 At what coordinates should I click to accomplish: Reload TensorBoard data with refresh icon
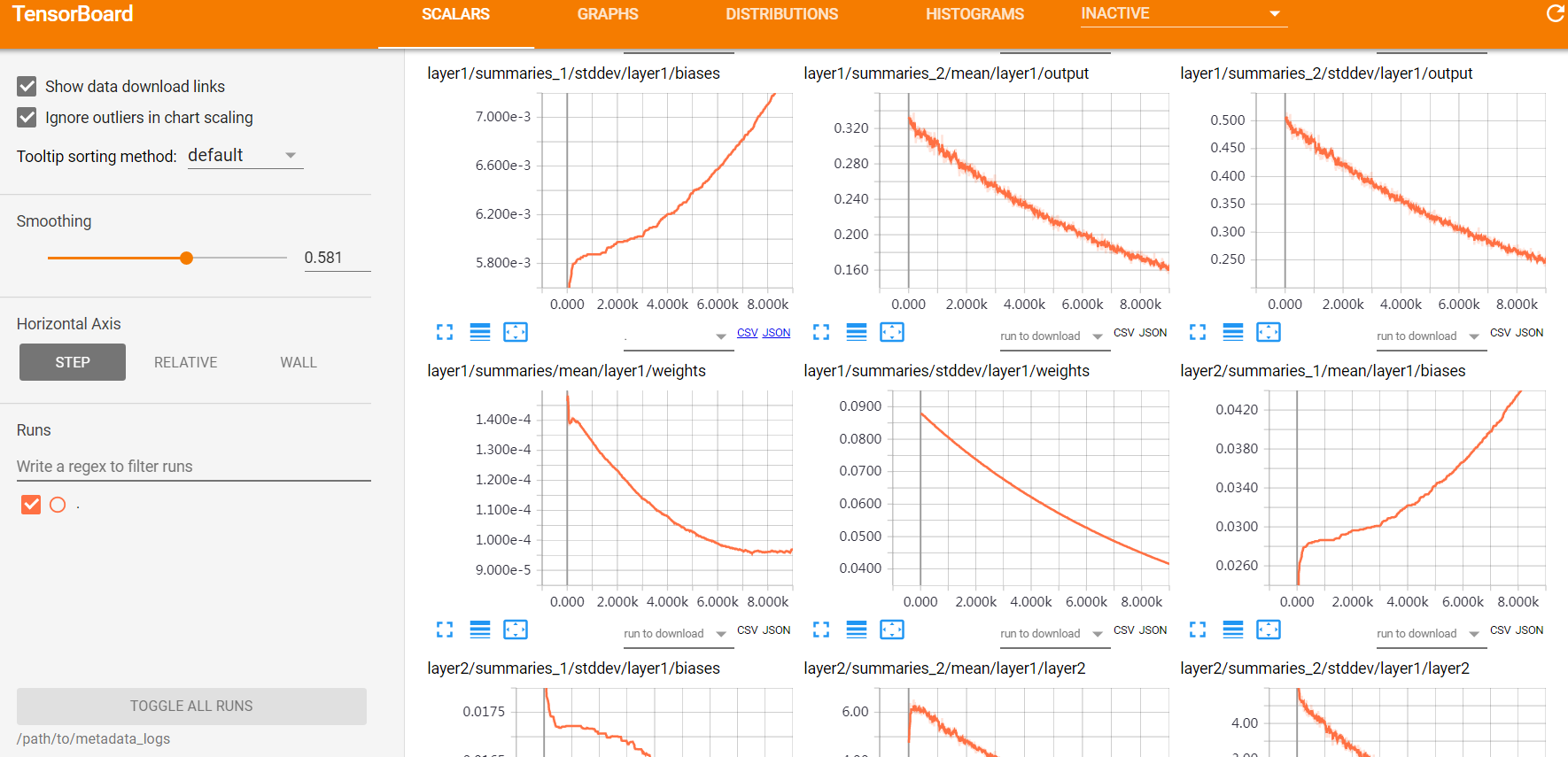1555,13
